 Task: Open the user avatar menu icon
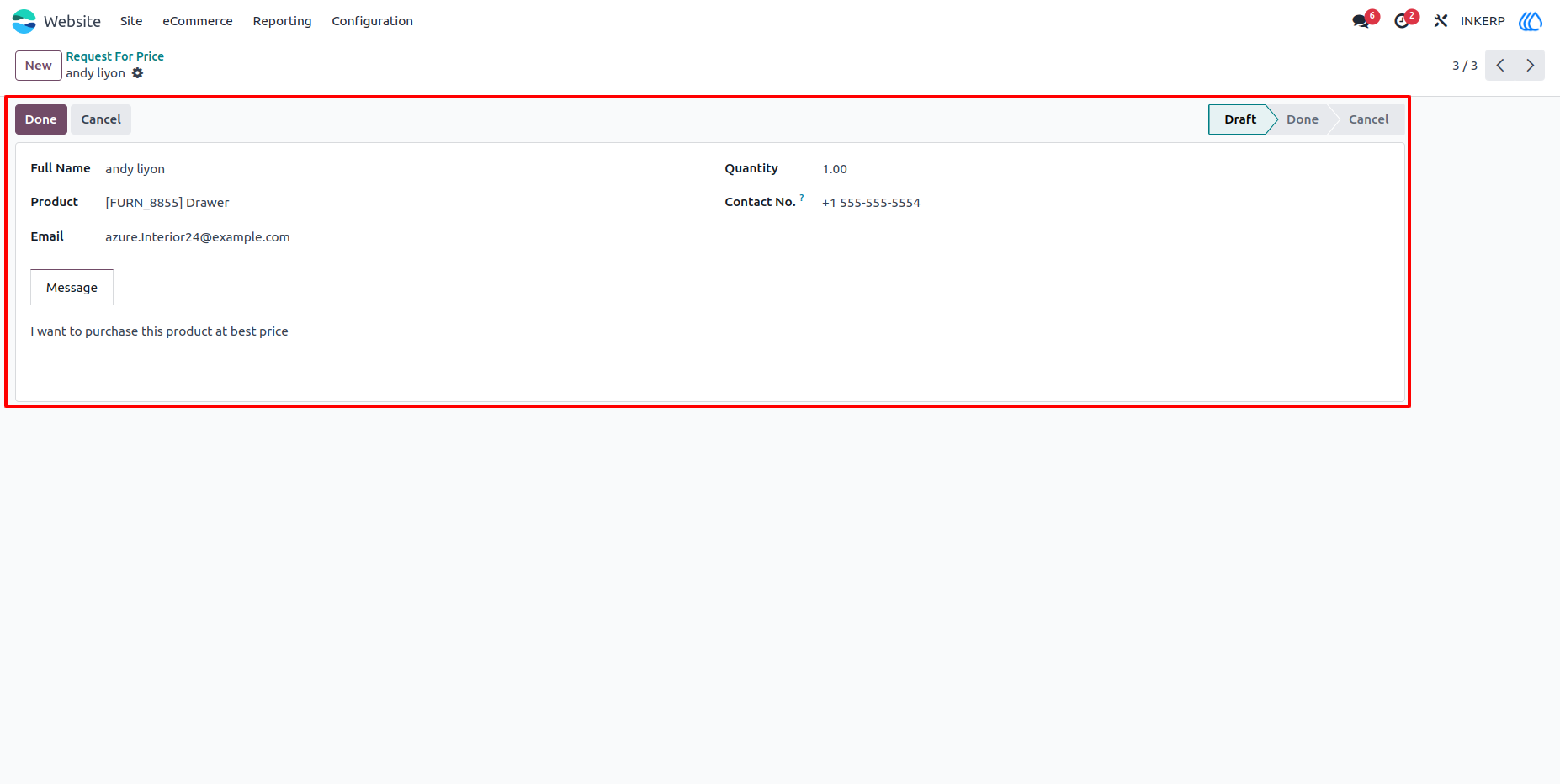click(x=1531, y=21)
